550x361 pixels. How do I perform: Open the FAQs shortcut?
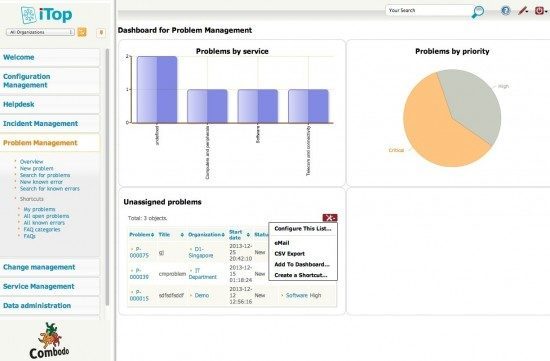[29, 236]
